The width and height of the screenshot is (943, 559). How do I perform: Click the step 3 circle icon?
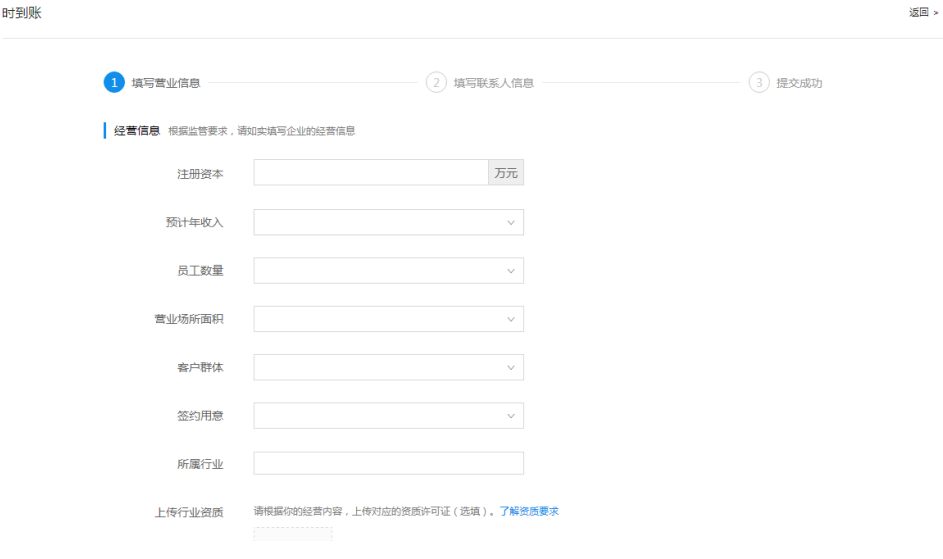coord(759,83)
